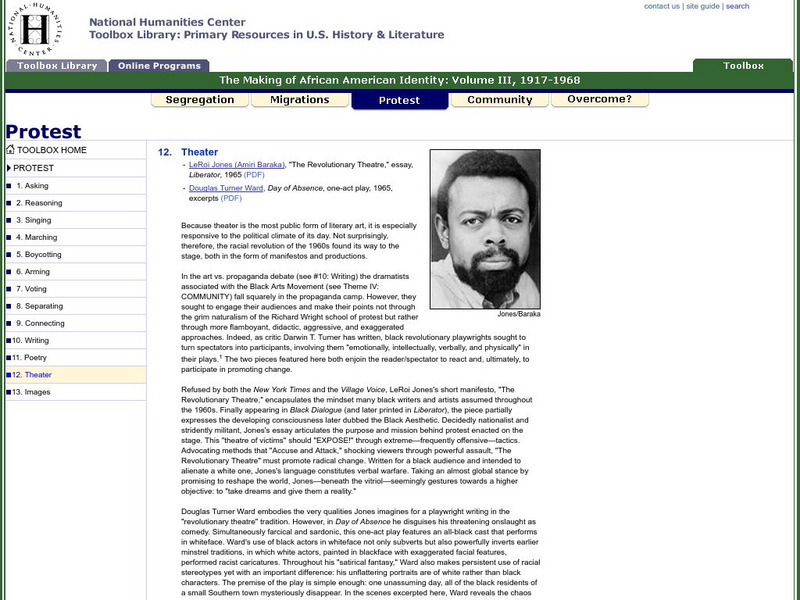Switch to the Community theme tab
Viewport: 800px width, 600px height.
(x=499, y=99)
